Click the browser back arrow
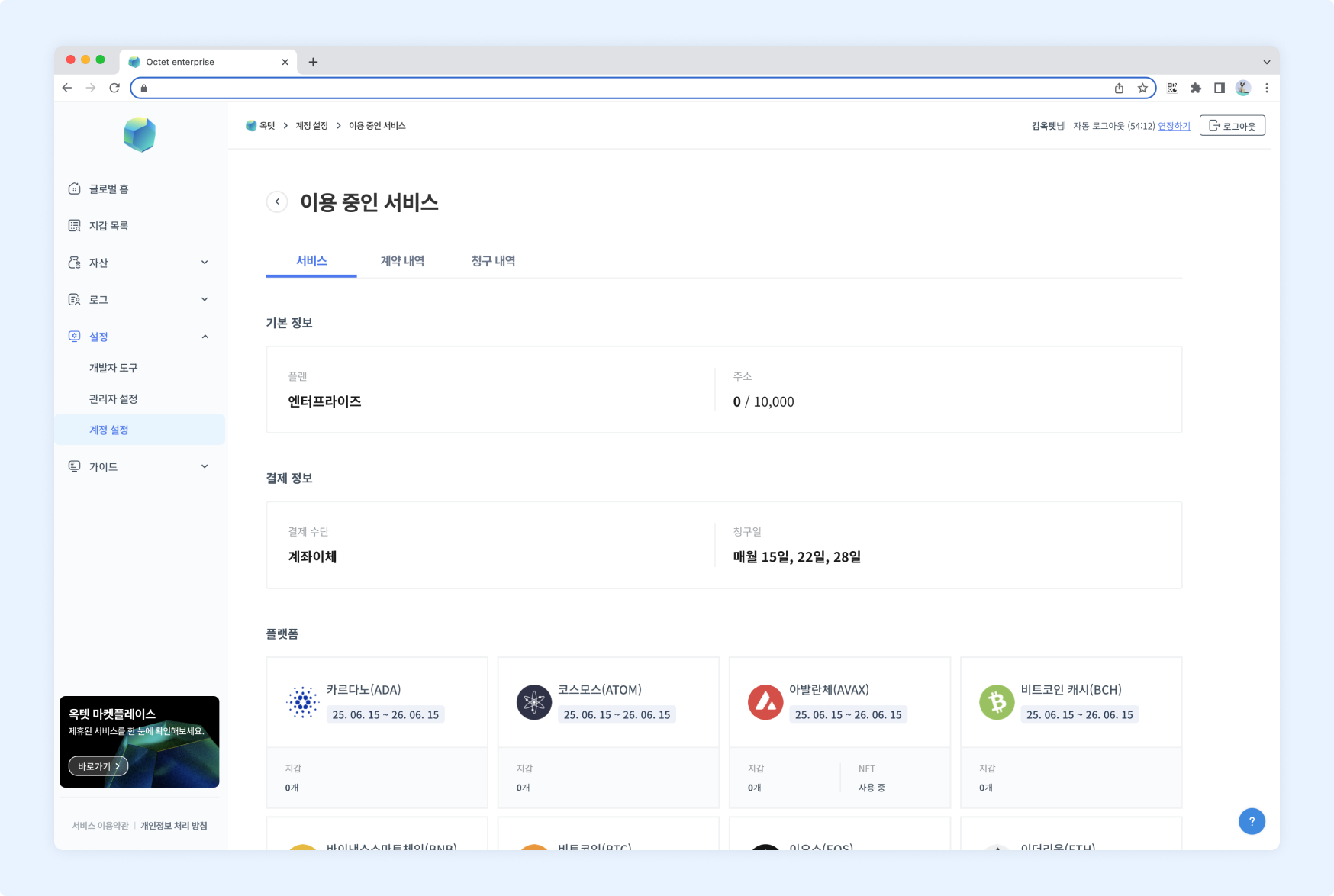 coord(67,88)
